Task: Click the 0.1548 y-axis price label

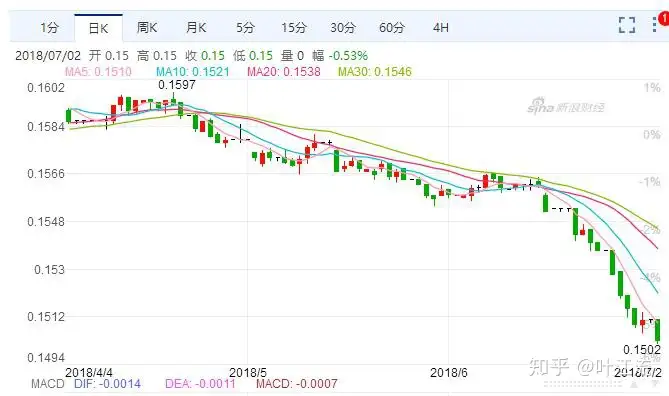Action: (46, 222)
